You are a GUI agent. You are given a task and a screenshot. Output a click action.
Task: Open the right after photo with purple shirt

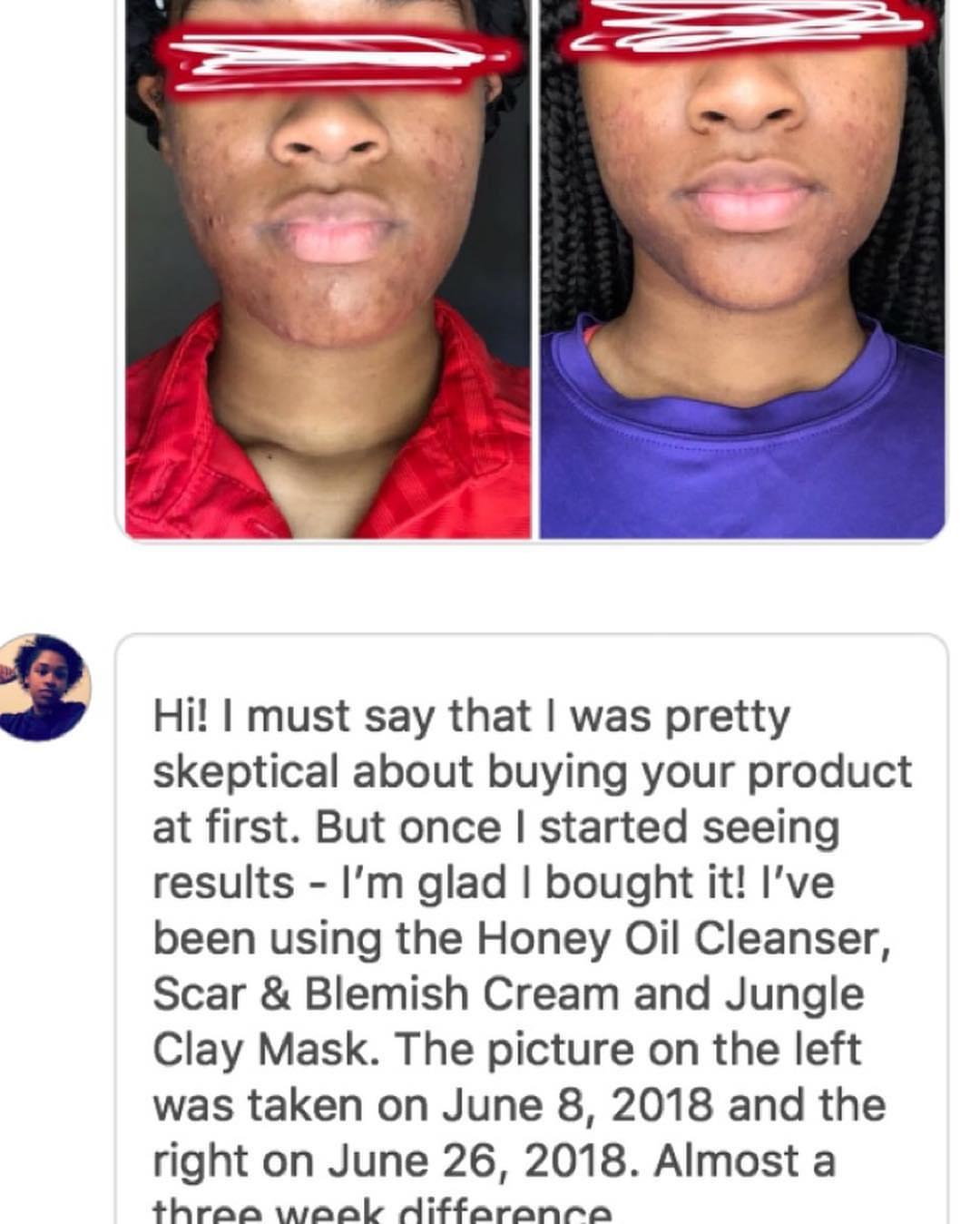[x=743, y=269]
